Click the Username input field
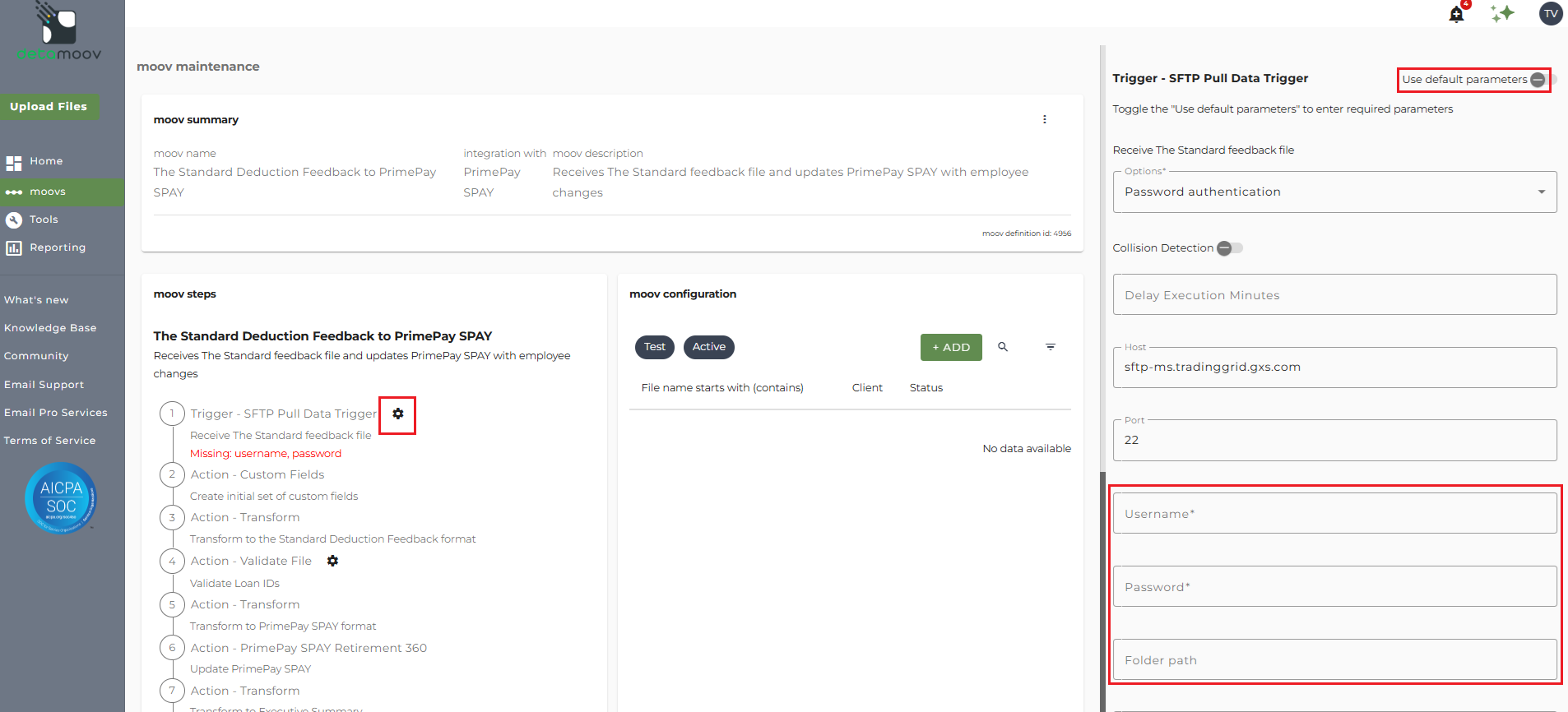 [x=1334, y=513]
